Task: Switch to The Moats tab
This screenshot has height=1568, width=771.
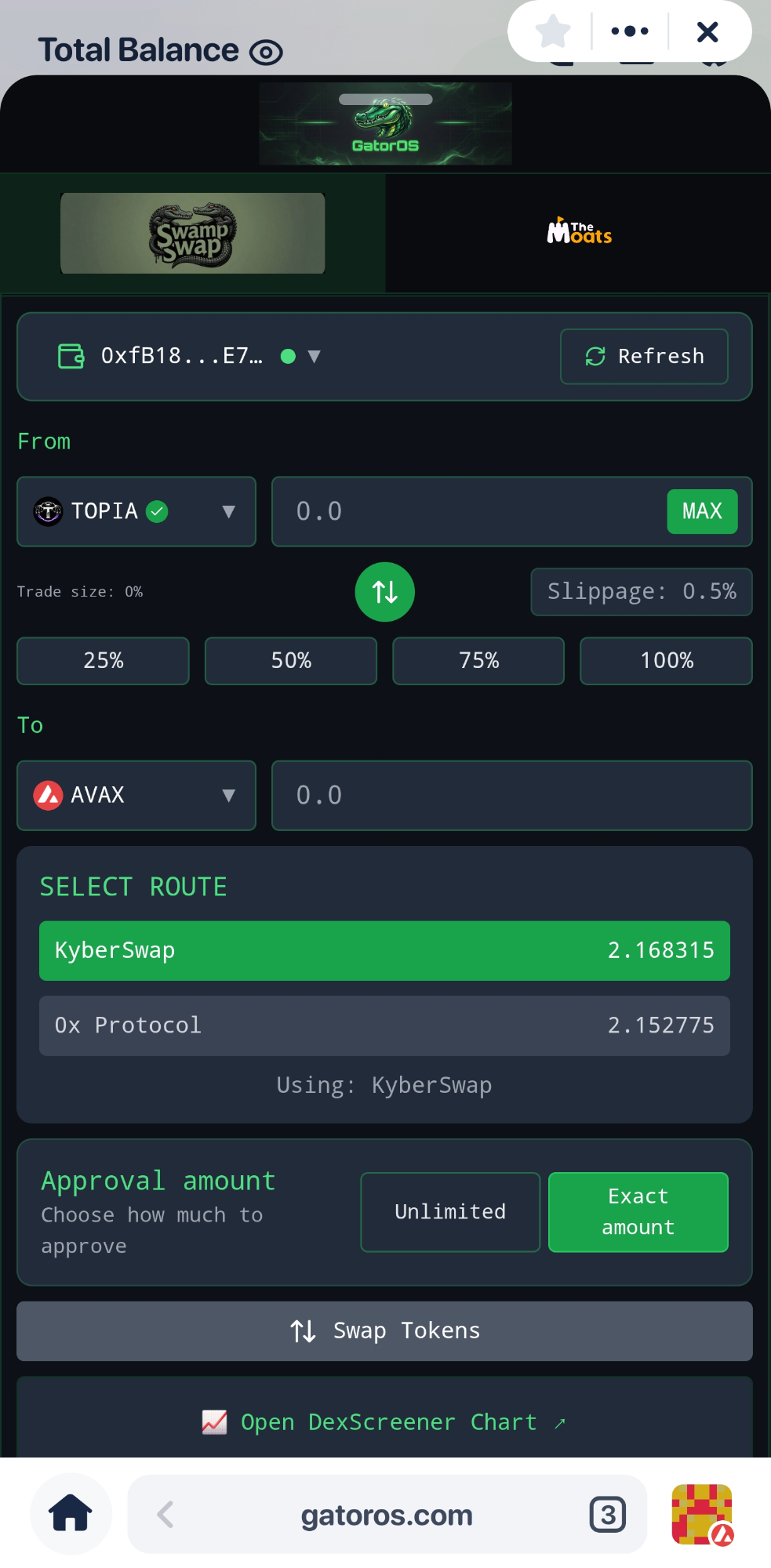Action: (579, 233)
